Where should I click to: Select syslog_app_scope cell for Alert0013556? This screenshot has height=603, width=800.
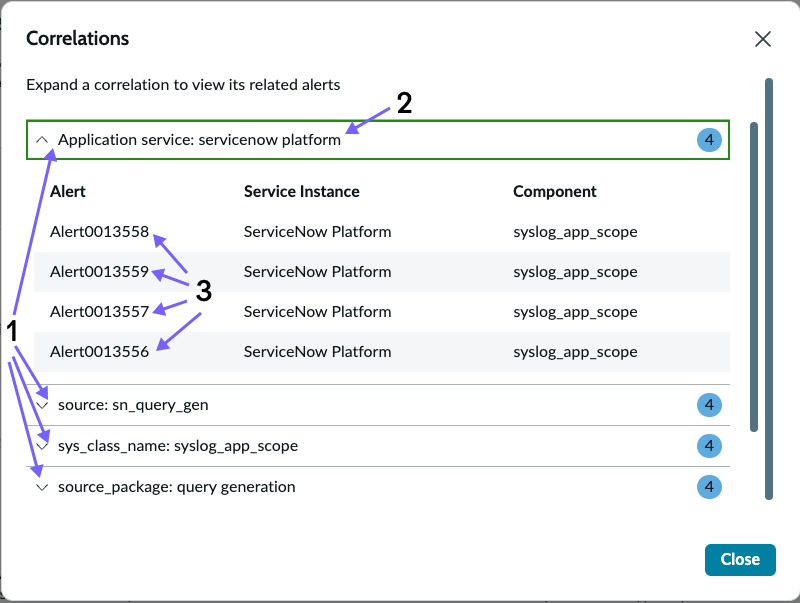576,352
